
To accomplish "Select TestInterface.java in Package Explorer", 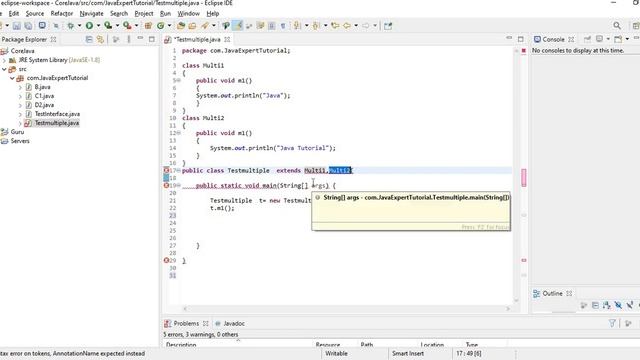I will coord(57,114).
